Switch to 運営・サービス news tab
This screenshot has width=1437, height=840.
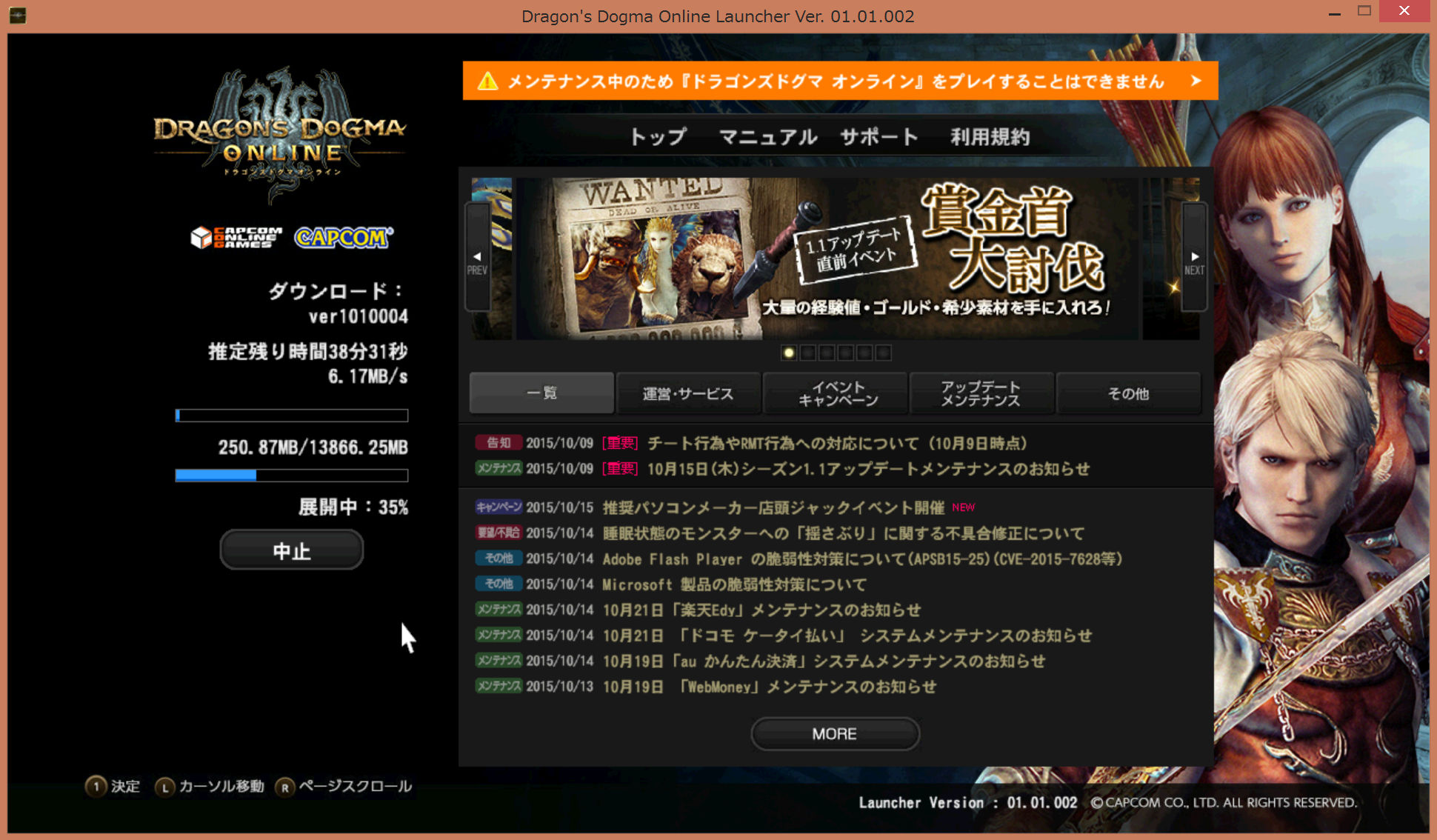tap(687, 393)
